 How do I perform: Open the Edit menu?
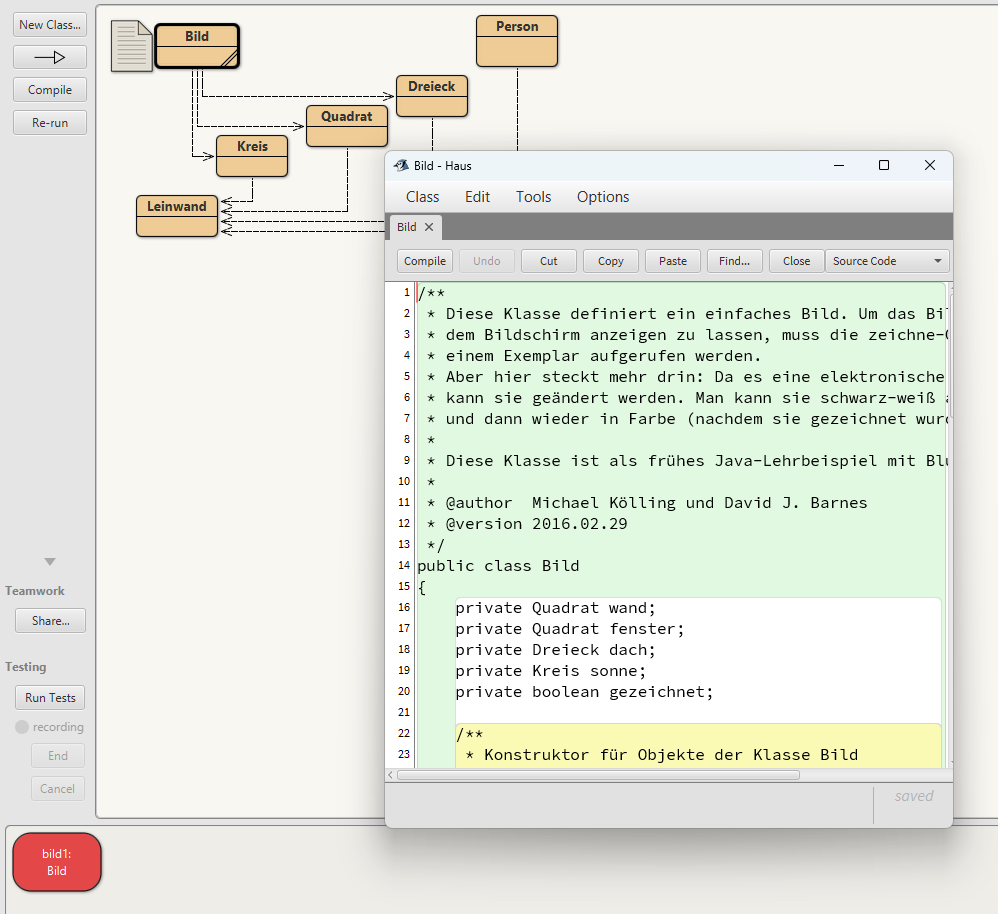coord(477,197)
